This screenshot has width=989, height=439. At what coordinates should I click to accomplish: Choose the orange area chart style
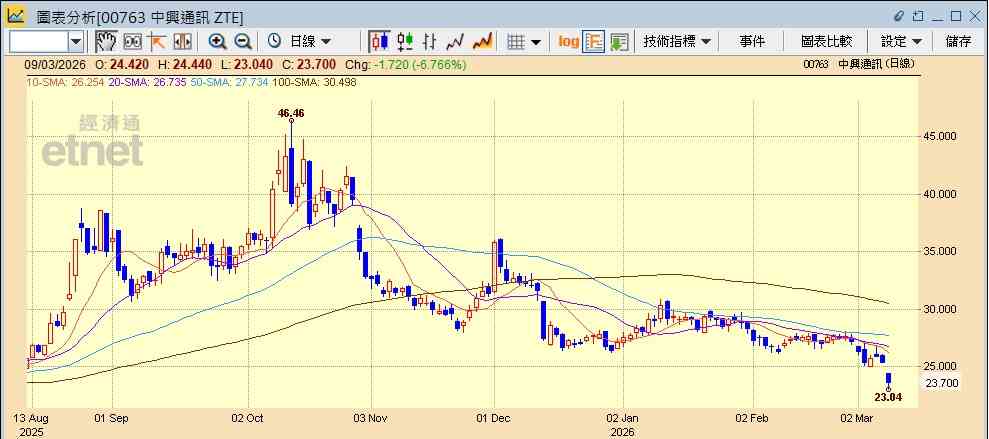(x=483, y=42)
